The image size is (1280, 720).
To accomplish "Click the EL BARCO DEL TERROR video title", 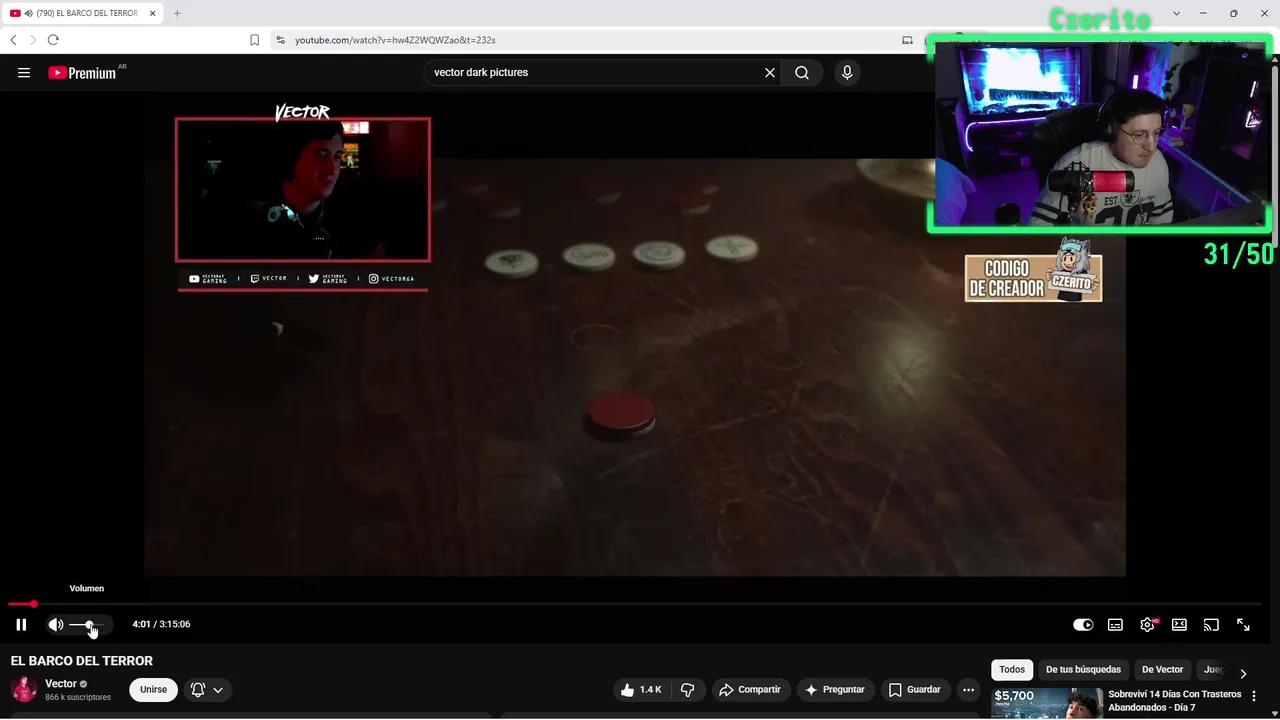I will click(x=82, y=661).
